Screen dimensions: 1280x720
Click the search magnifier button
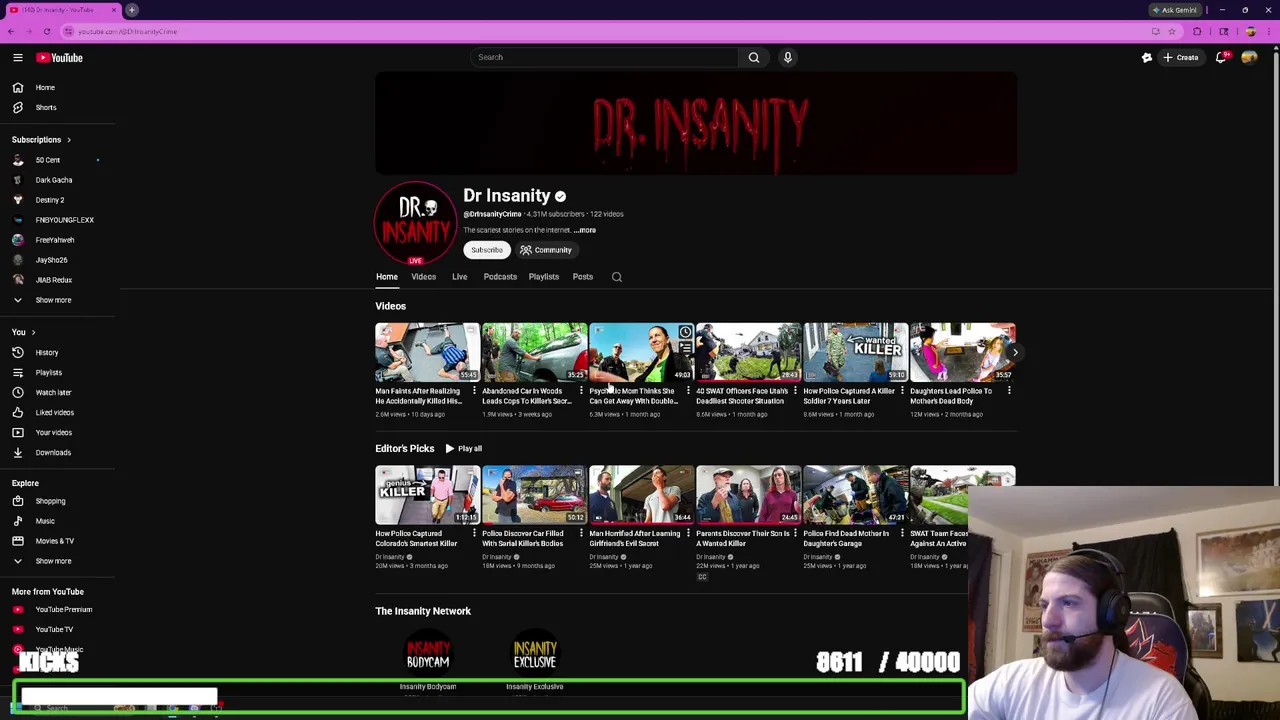[754, 57]
